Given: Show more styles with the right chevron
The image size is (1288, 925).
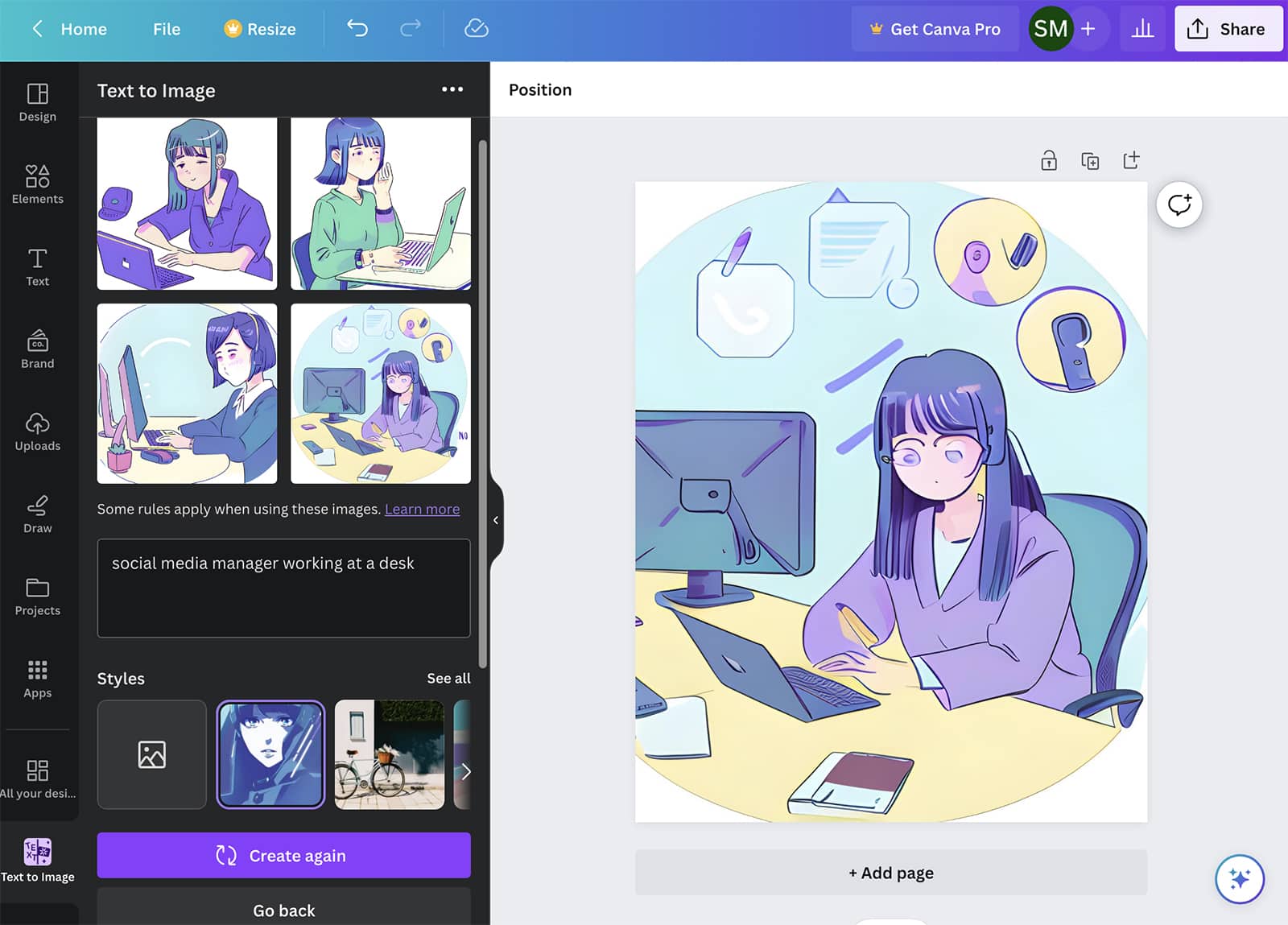Looking at the screenshot, I should click(464, 771).
